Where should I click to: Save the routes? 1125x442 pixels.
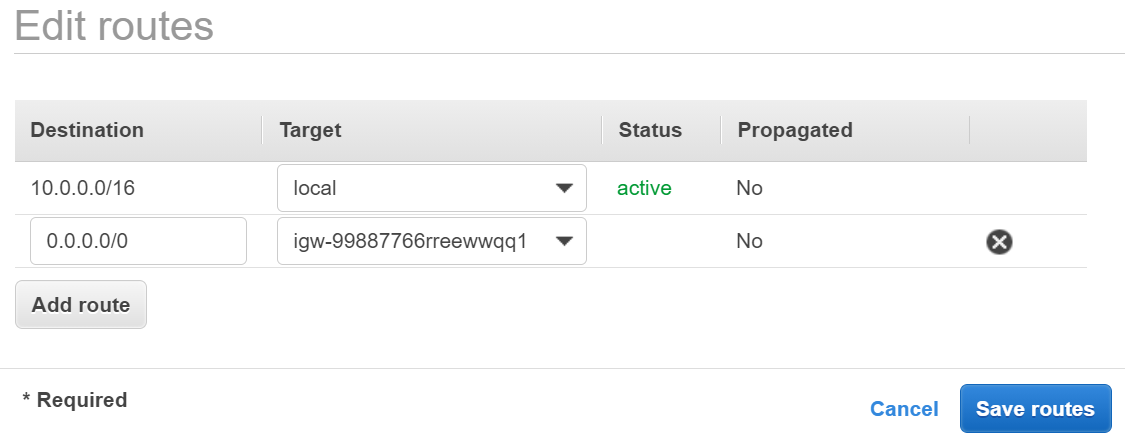click(1035, 409)
